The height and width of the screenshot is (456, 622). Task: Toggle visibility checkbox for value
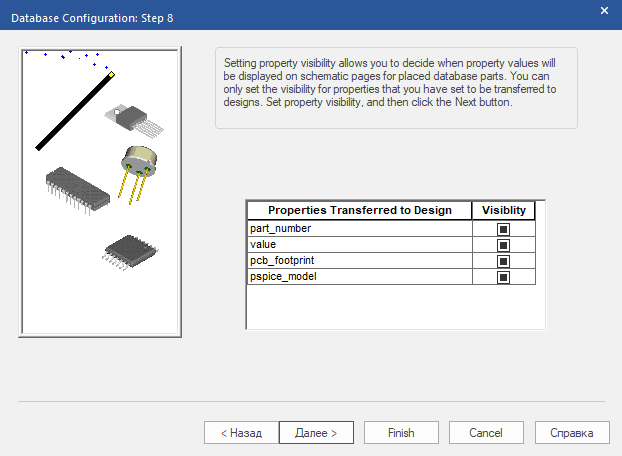point(503,245)
